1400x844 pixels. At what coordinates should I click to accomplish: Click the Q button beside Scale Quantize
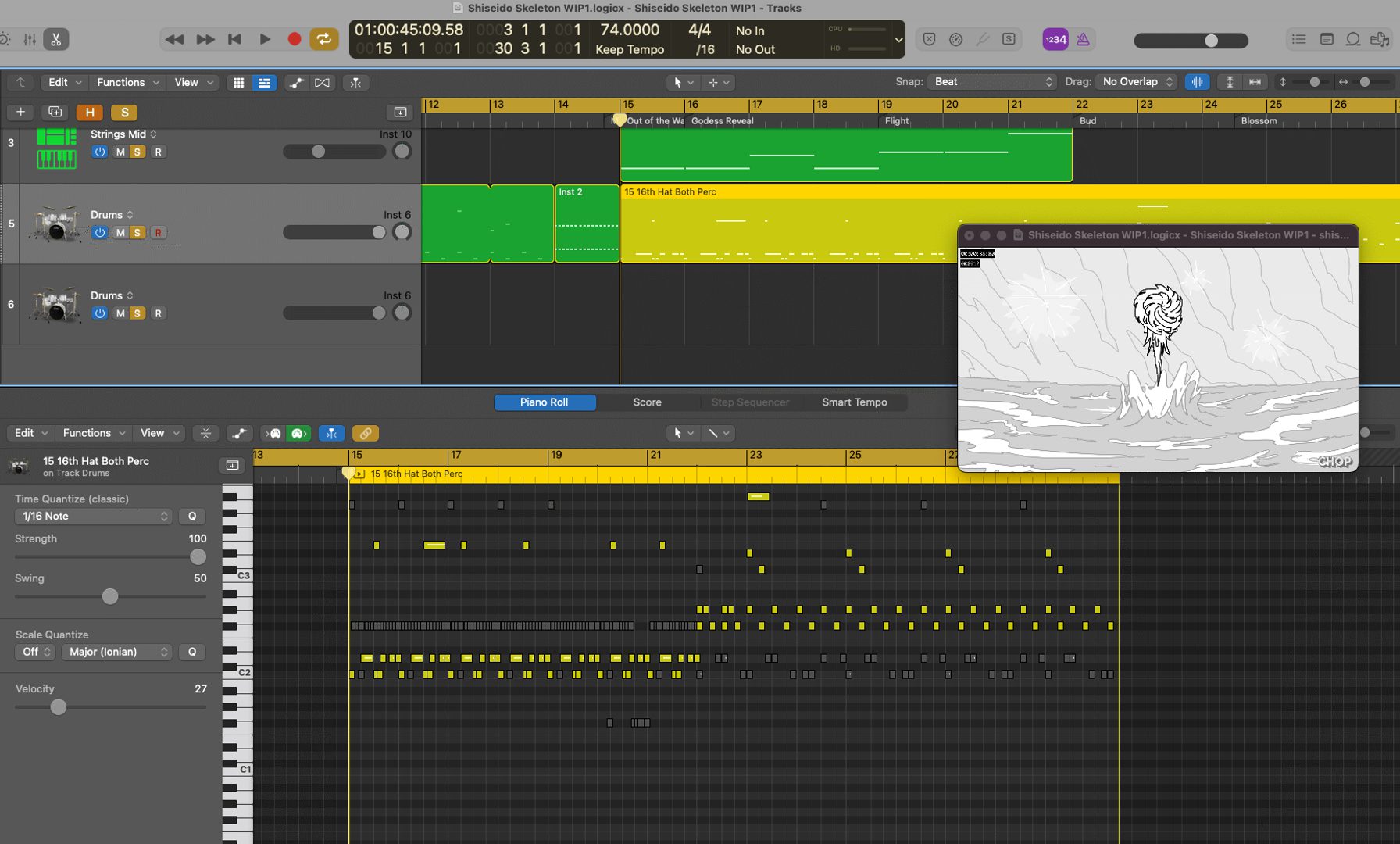coord(192,652)
